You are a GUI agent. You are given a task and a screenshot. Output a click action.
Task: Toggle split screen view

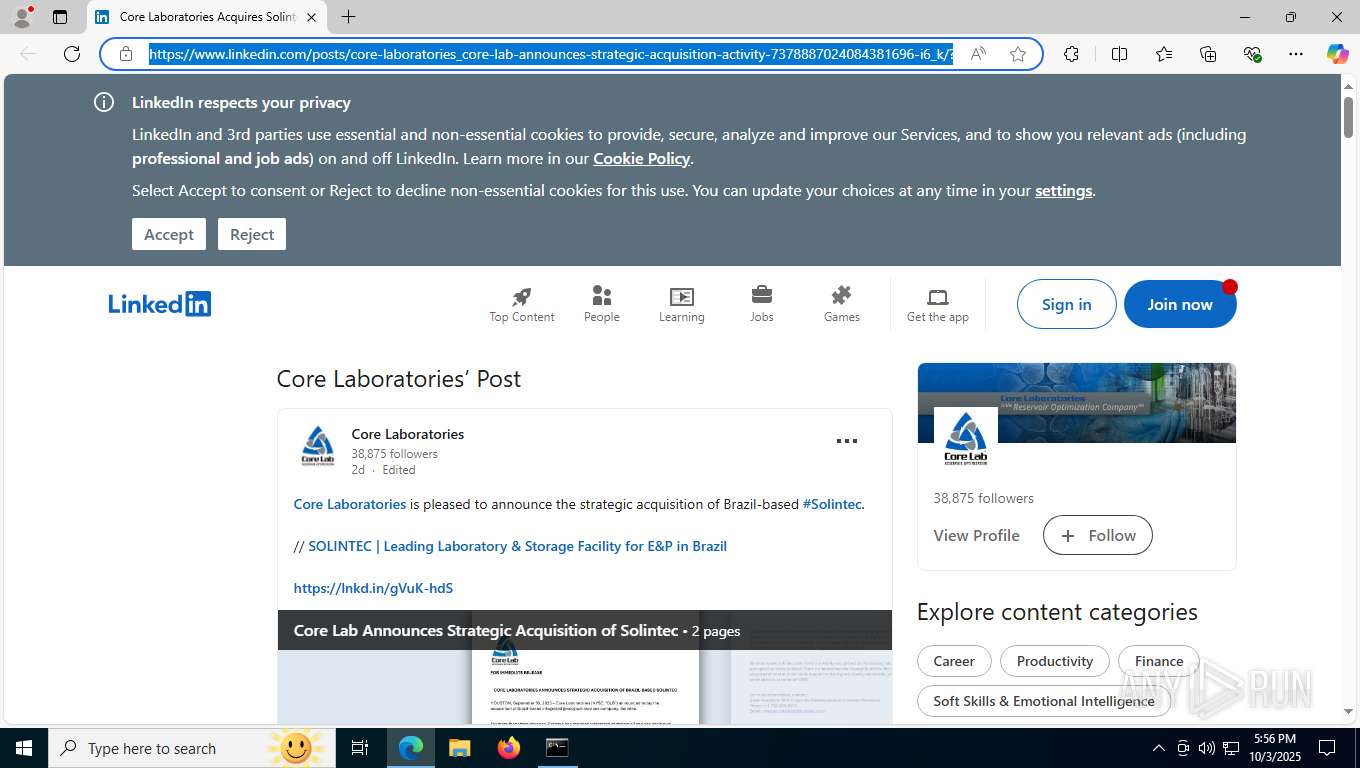click(1119, 54)
